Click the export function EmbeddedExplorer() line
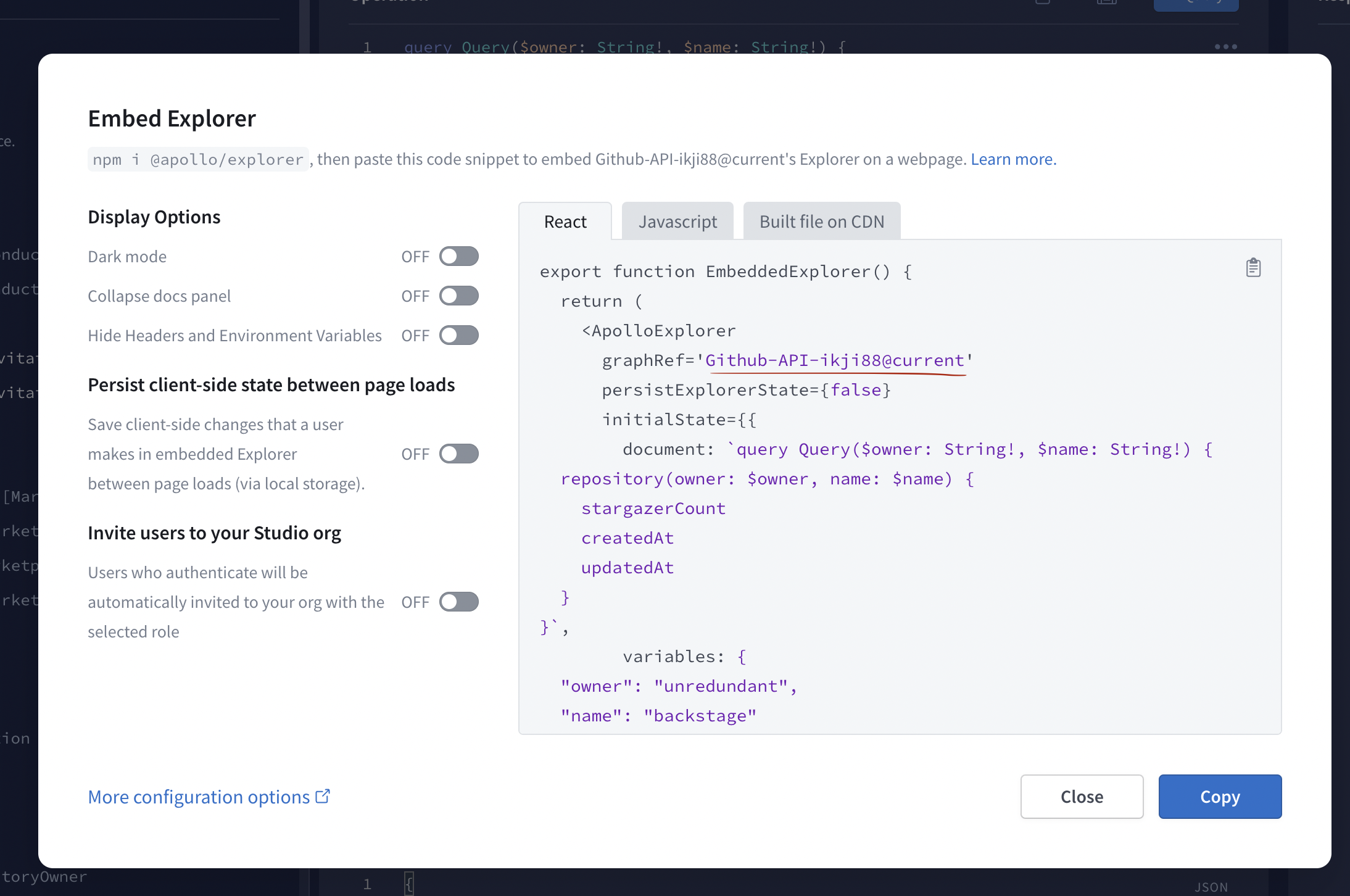Viewport: 1350px width, 896px height. point(726,272)
